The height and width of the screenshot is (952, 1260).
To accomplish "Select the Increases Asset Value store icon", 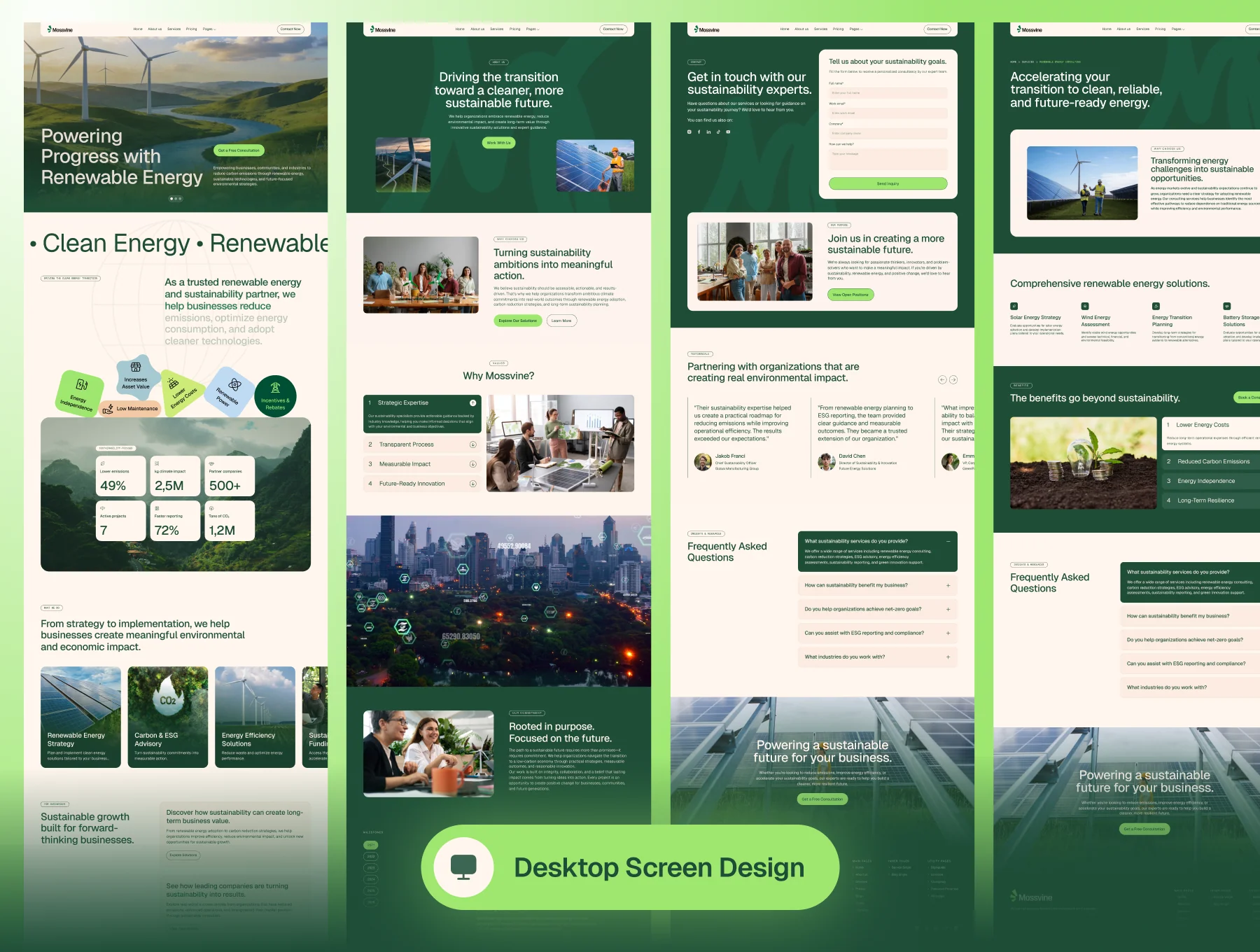I will [136, 367].
